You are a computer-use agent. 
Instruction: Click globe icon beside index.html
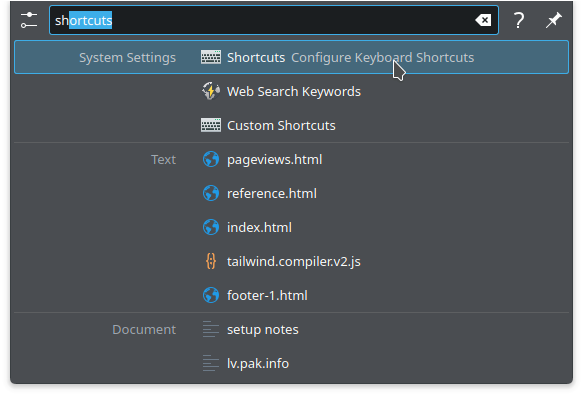tap(211, 227)
